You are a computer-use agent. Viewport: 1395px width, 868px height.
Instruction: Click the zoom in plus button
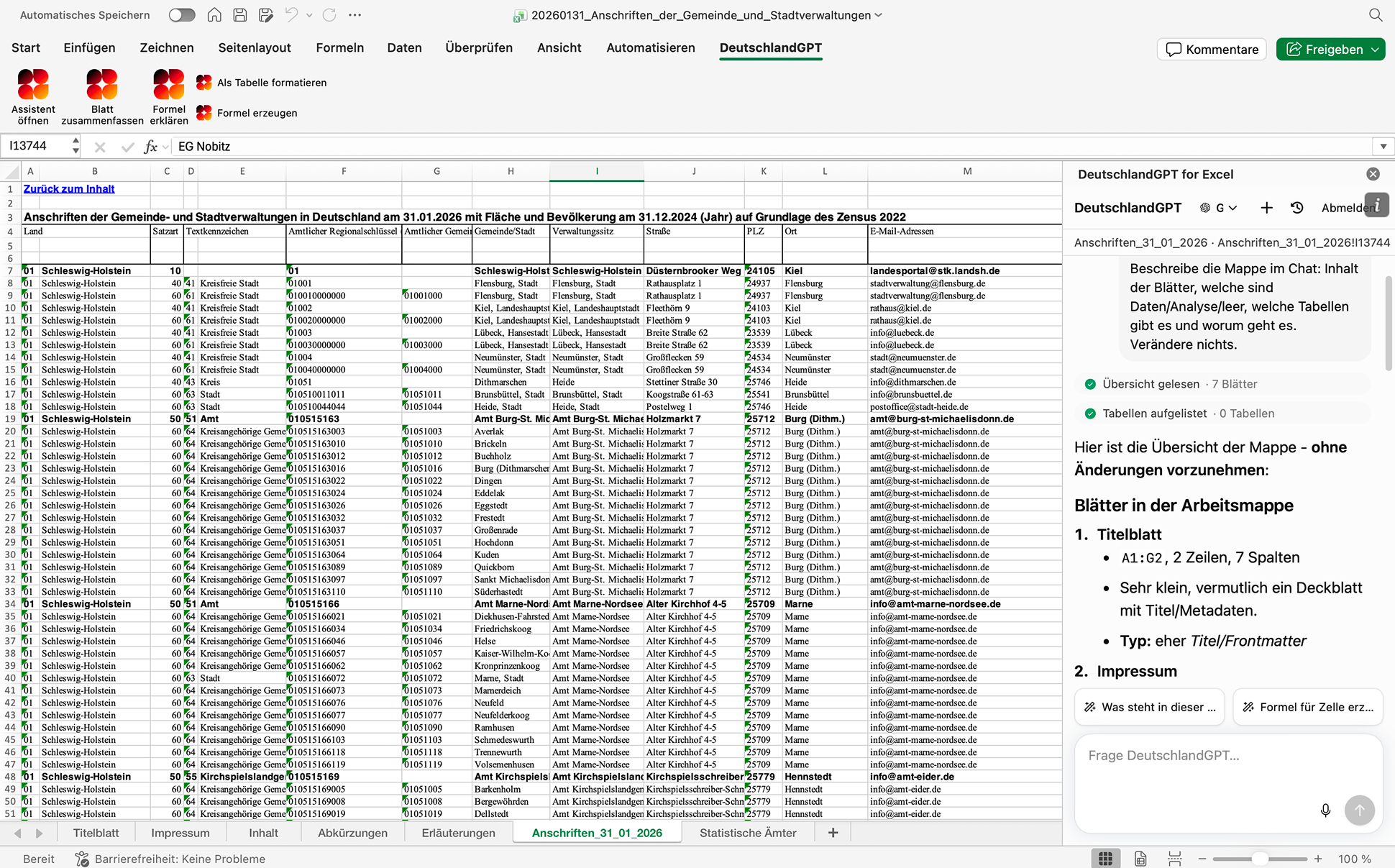[1318, 859]
